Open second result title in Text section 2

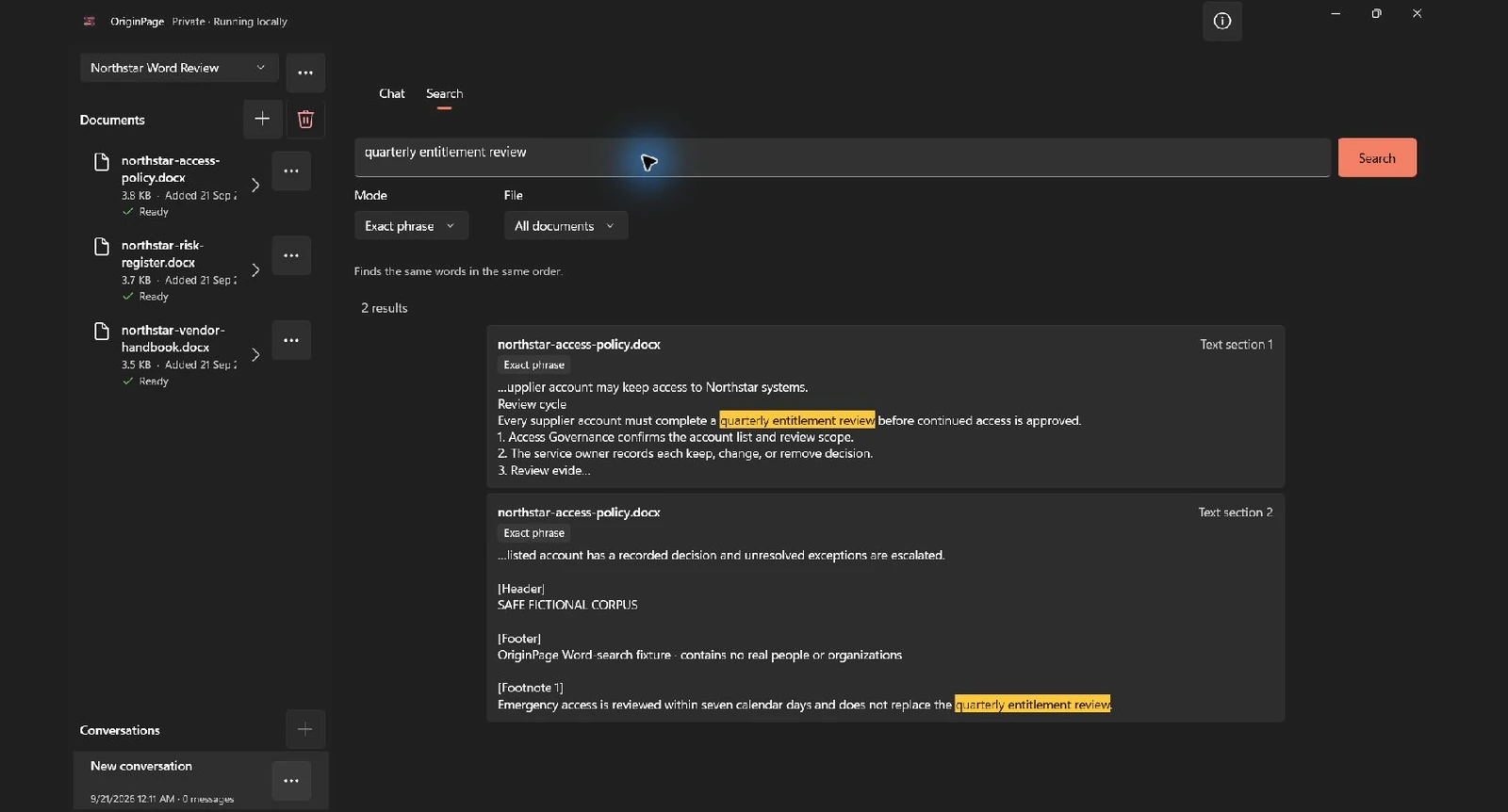[x=579, y=512]
